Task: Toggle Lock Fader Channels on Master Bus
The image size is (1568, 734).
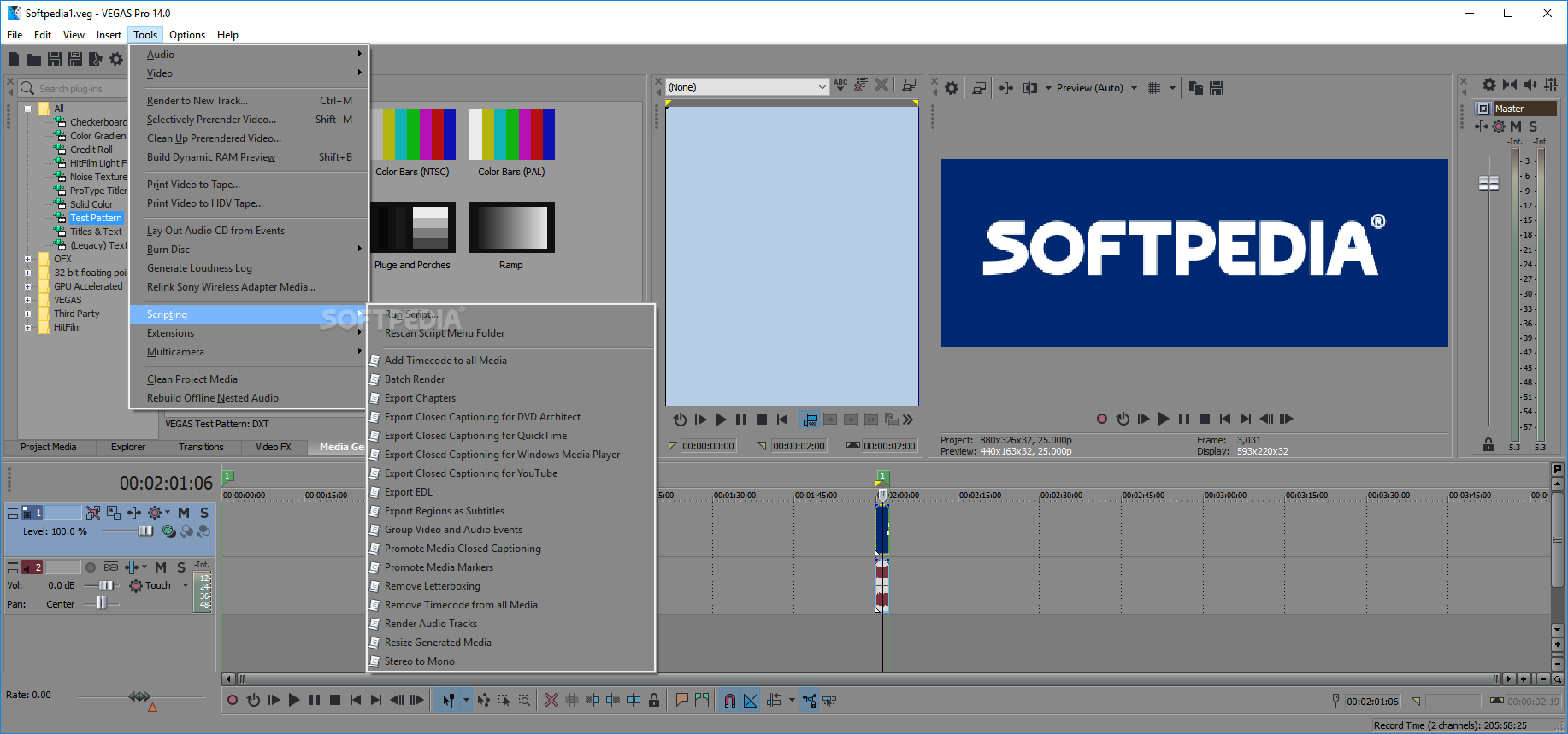Action: (x=1488, y=445)
